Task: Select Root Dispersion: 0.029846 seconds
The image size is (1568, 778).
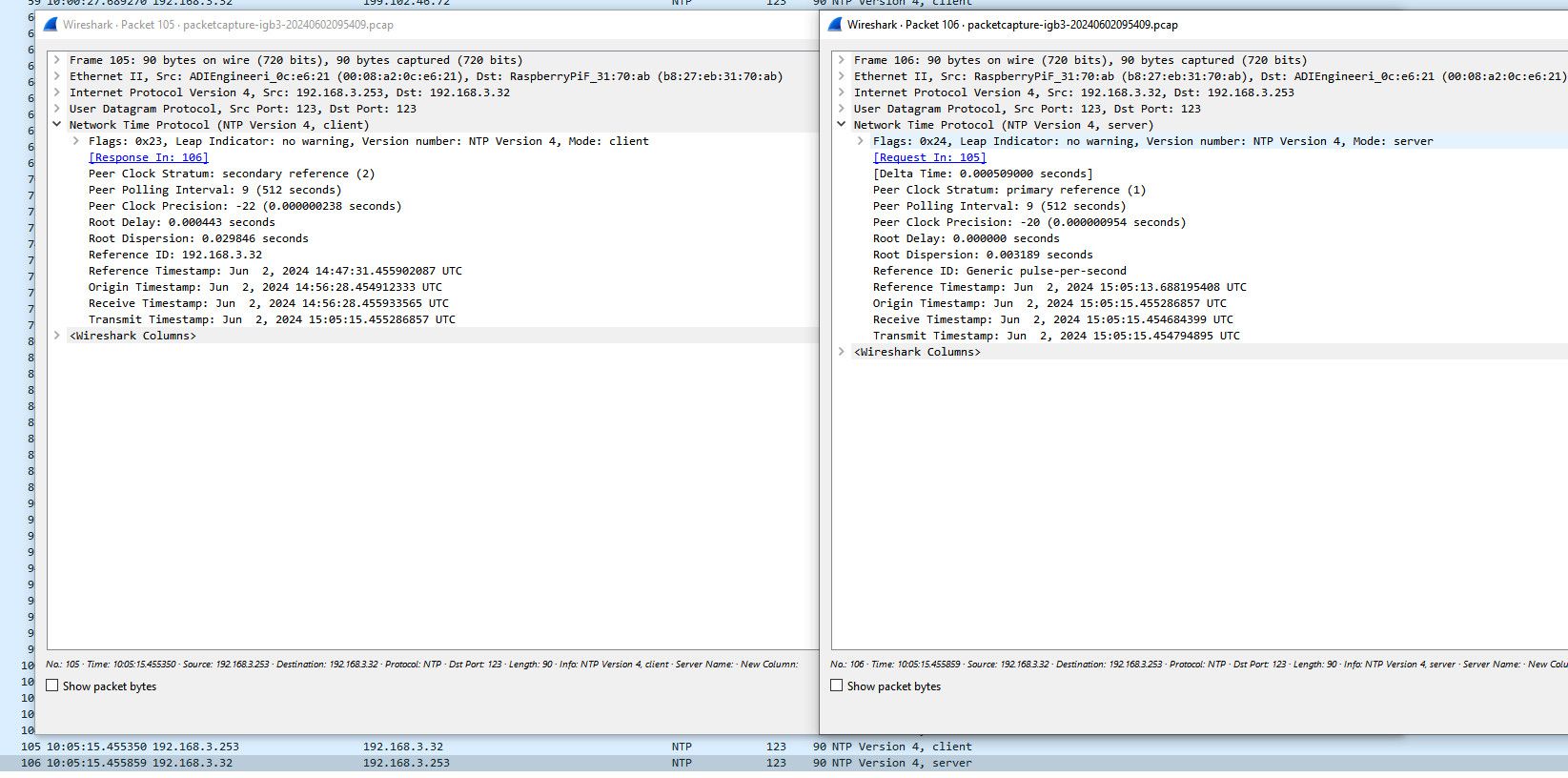Action: 198,238
